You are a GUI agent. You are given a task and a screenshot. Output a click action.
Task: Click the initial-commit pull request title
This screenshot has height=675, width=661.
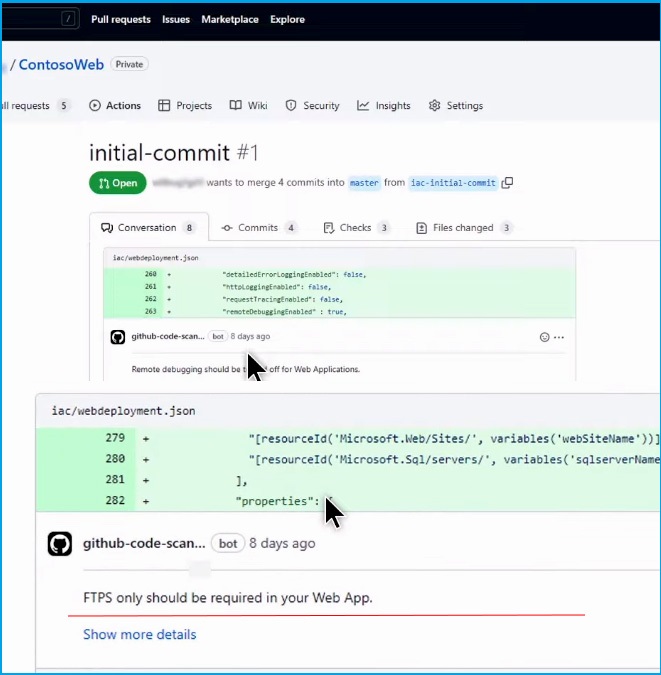(159, 153)
